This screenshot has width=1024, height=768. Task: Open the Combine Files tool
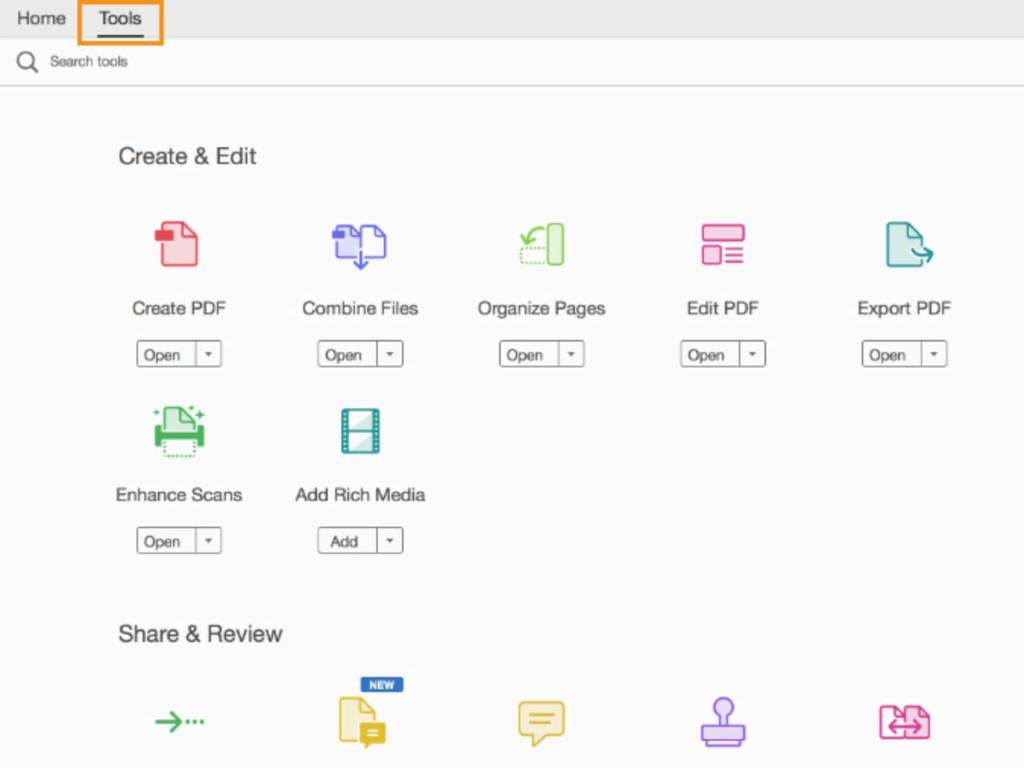[x=347, y=354]
